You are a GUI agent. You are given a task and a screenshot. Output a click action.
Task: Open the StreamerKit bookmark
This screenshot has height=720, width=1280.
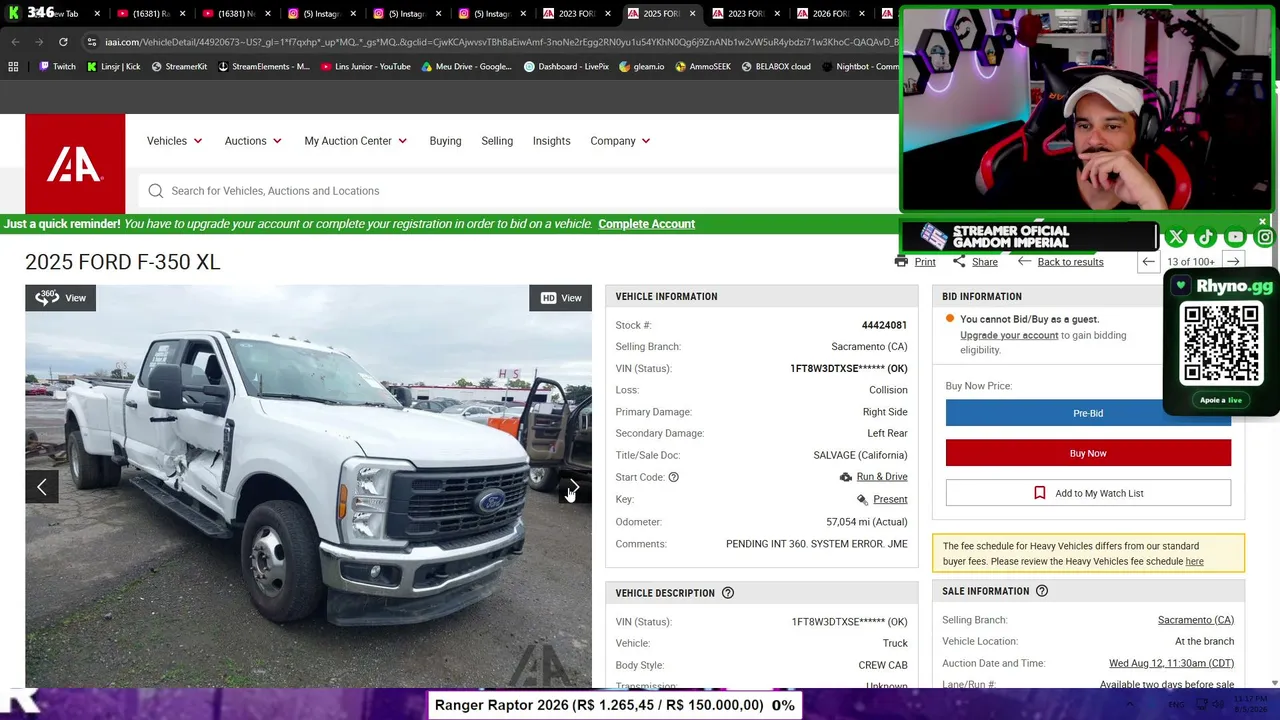pyautogui.click(x=179, y=67)
